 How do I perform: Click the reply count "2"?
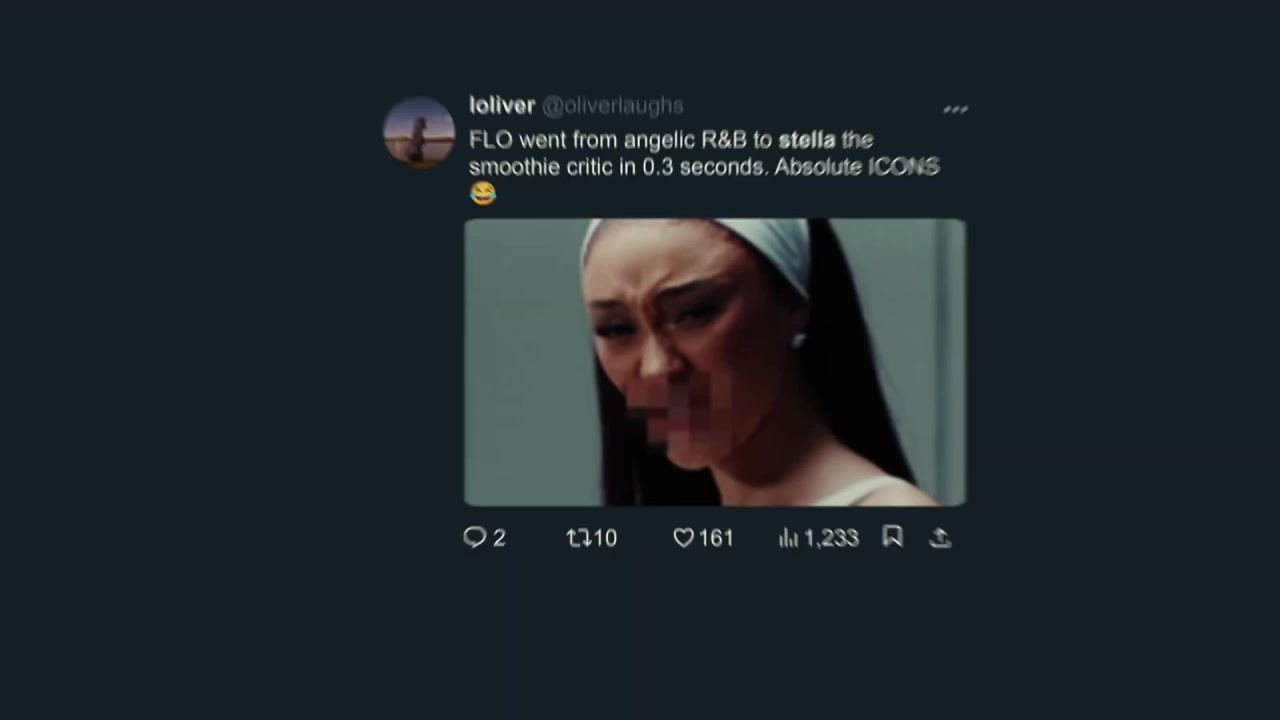point(499,538)
